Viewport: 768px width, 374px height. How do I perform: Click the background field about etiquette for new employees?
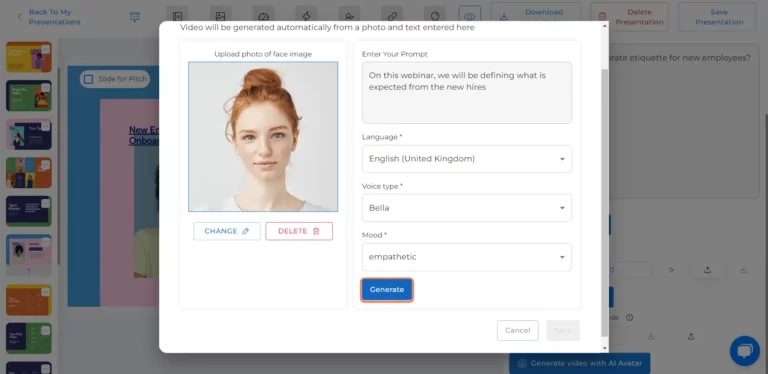tap(684, 122)
